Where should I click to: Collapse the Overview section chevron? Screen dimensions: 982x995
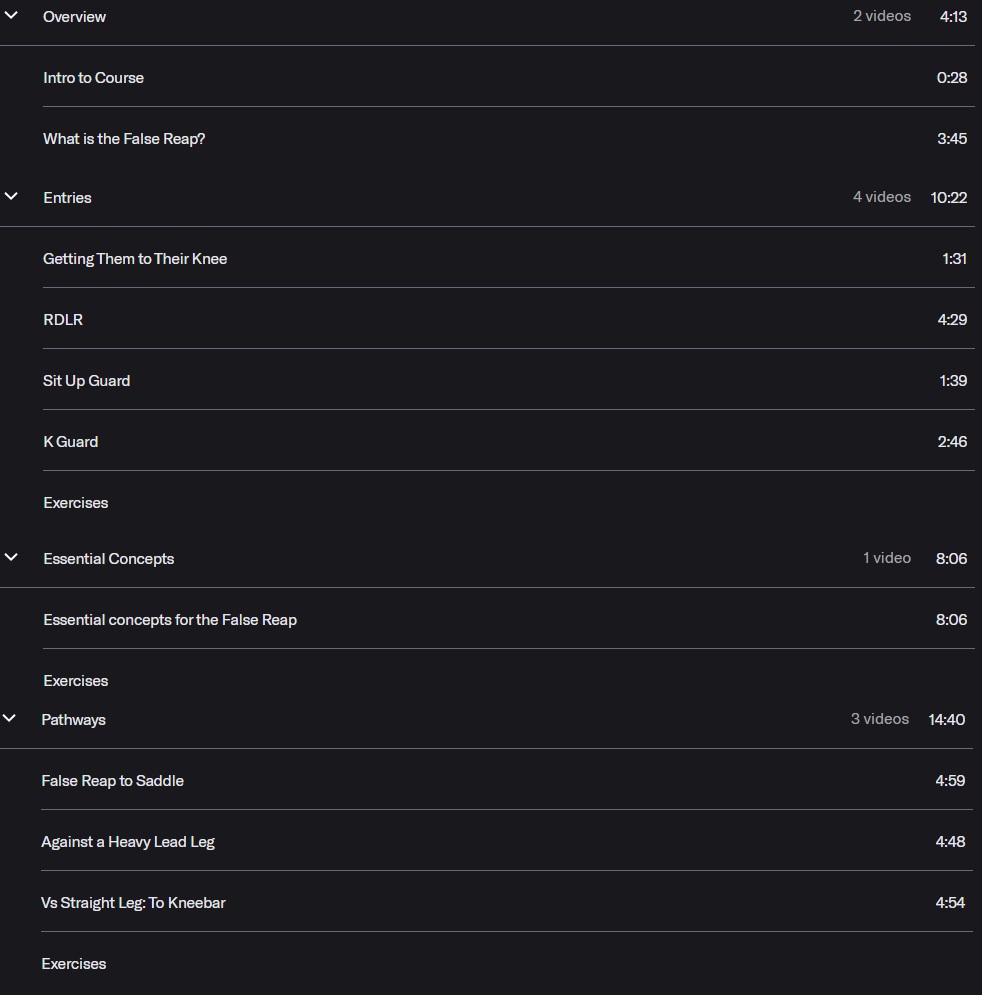[11, 16]
